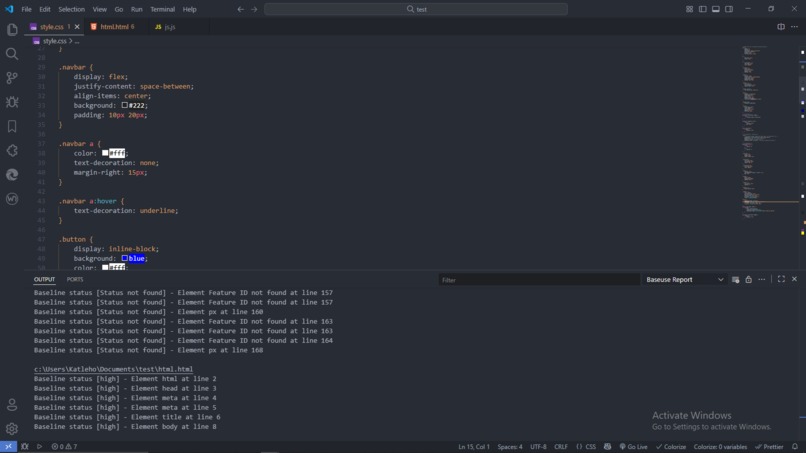Switch to the PORTS panel tab
The image size is (806, 453).
click(x=75, y=280)
